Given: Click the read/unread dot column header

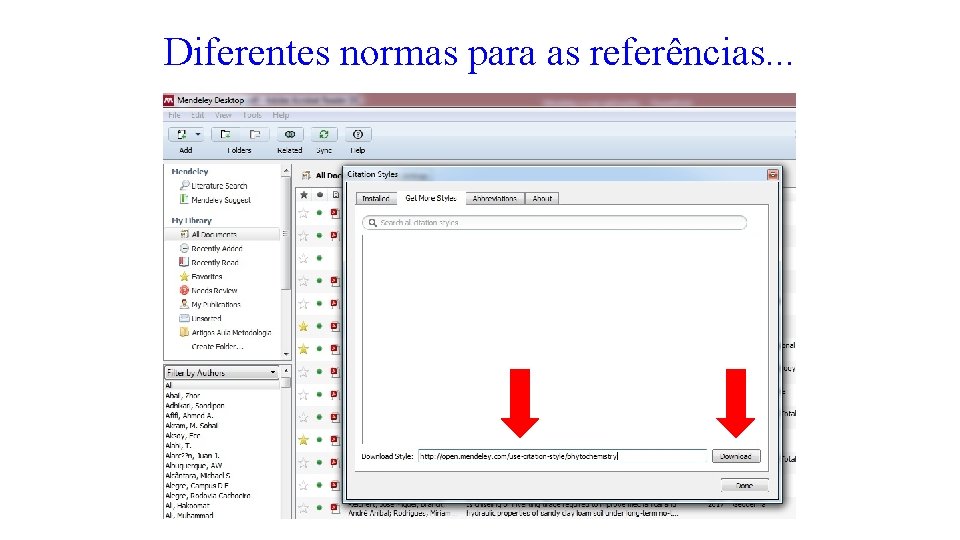Looking at the screenshot, I should point(320,195).
